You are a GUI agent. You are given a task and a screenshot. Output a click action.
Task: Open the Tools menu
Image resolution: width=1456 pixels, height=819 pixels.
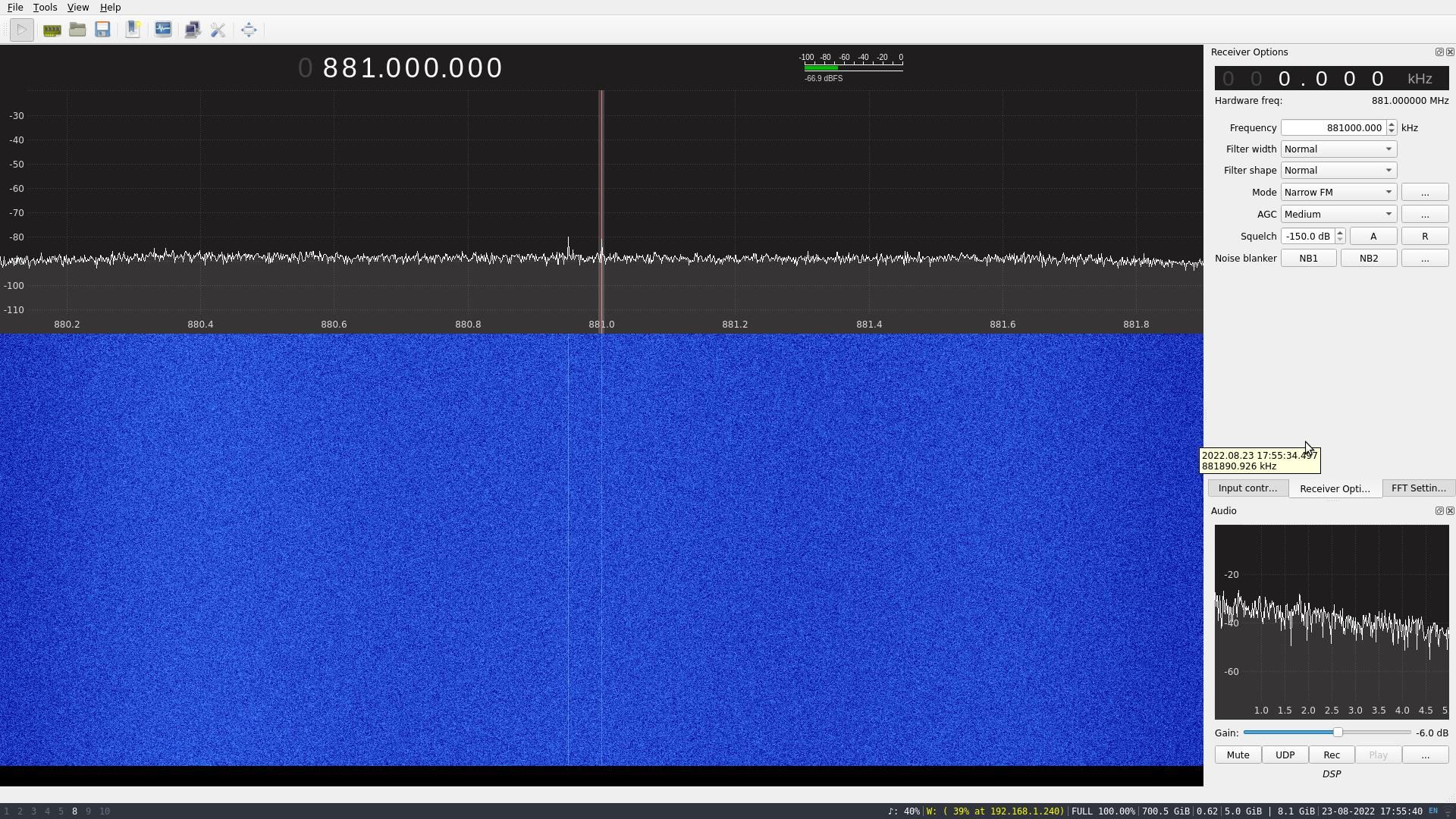(x=45, y=8)
